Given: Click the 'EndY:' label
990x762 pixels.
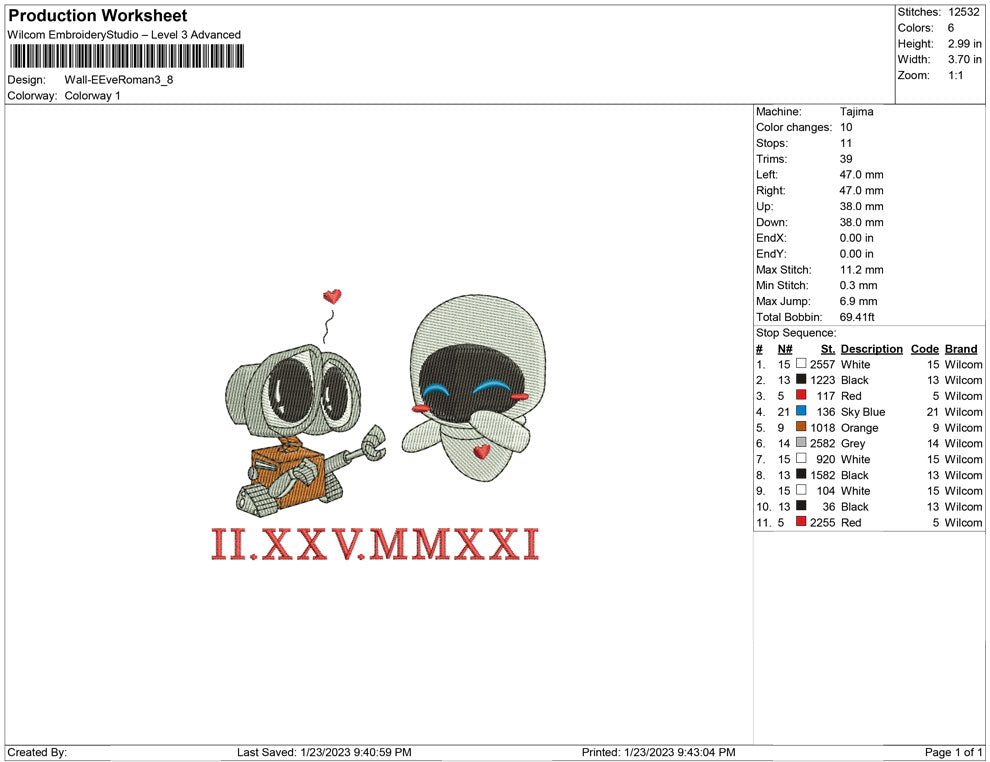Looking at the screenshot, I should [772, 254].
